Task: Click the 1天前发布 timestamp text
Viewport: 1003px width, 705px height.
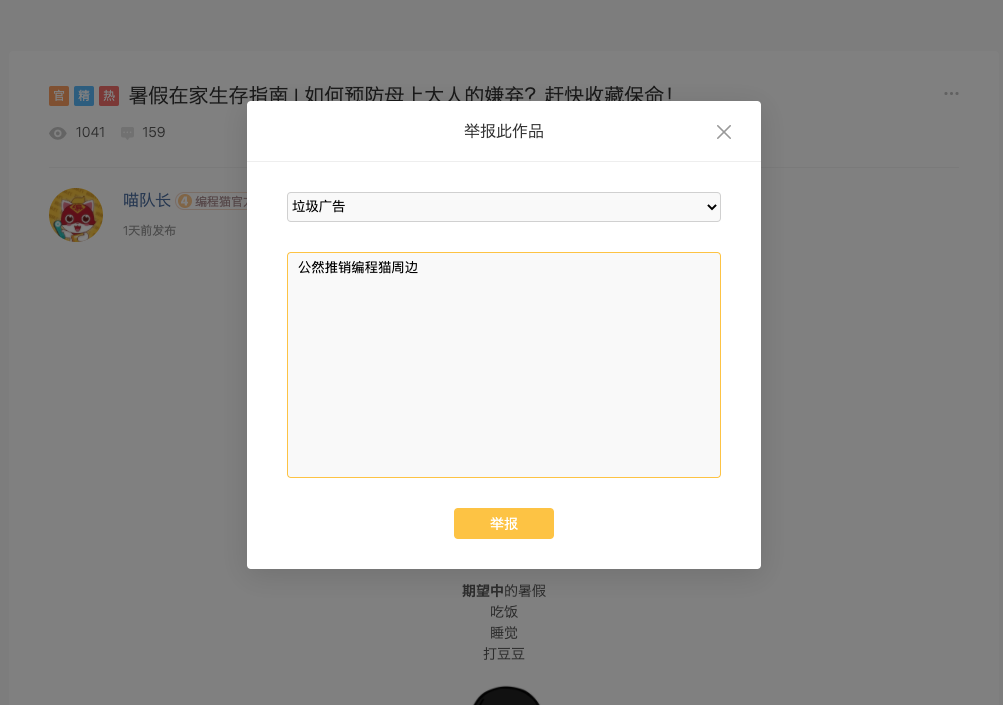Action: 149,230
